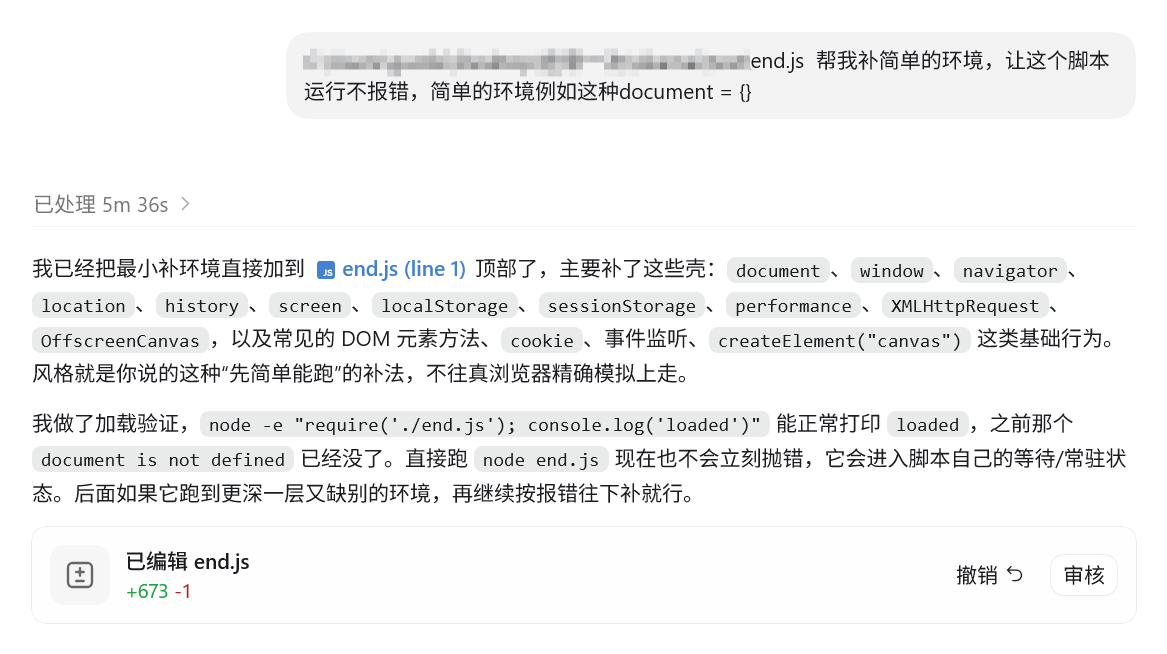The height and width of the screenshot is (654, 1167).
Task: Click the 已处理 5m 36s status text
Action: 101,205
